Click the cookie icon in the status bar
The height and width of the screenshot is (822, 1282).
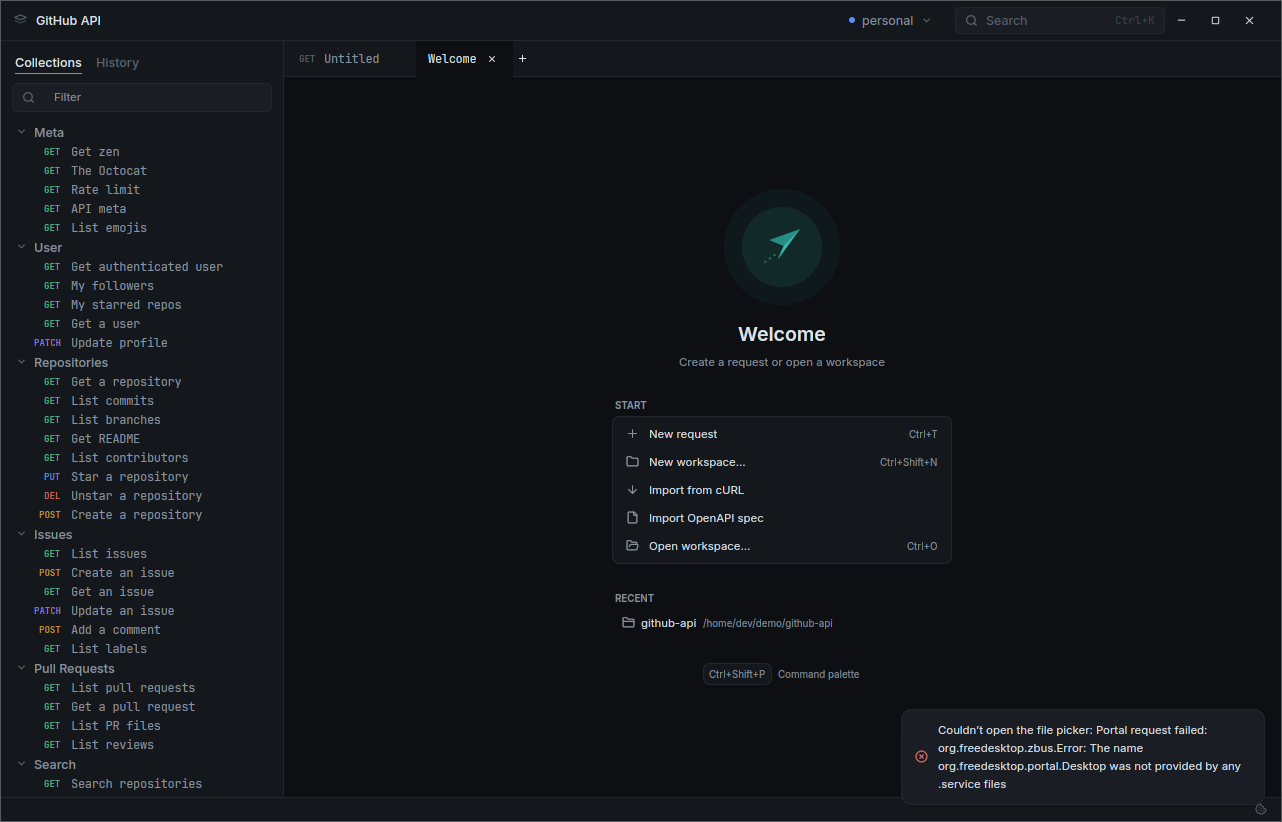[1261, 809]
